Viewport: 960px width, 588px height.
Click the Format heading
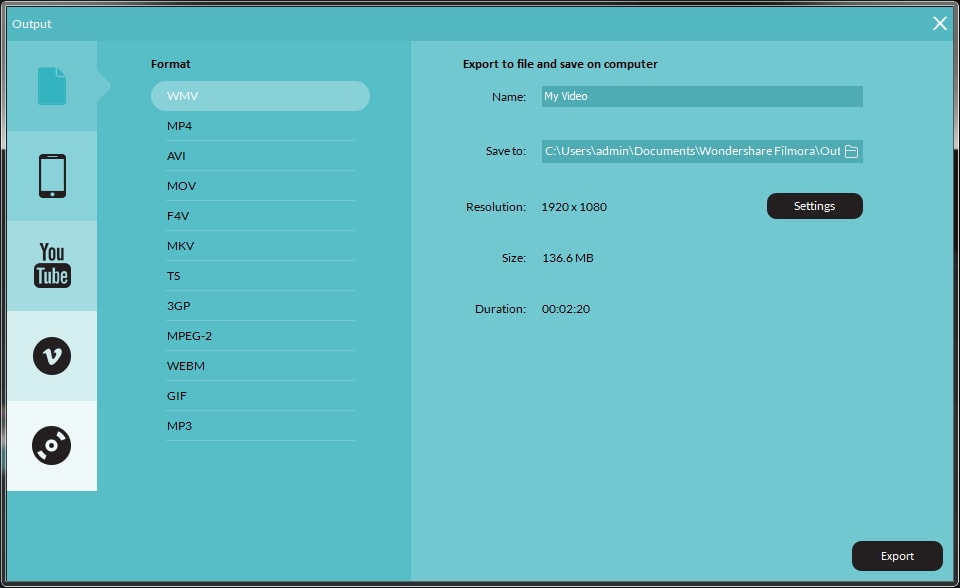171,64
